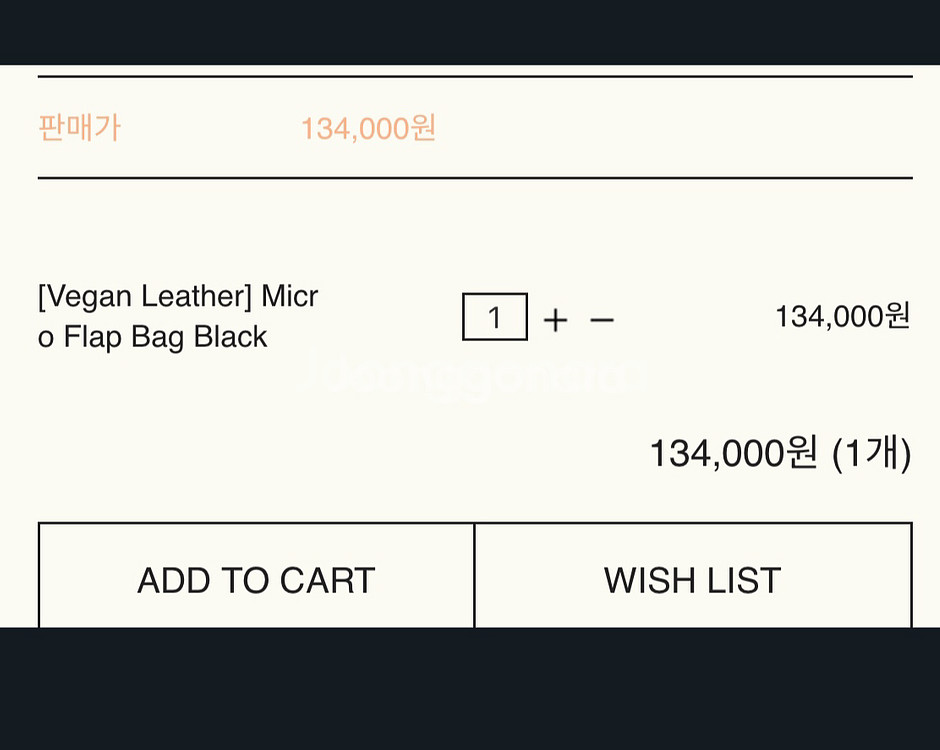Click the 판매가 label

pyautogui.click(x=80, y=128)
